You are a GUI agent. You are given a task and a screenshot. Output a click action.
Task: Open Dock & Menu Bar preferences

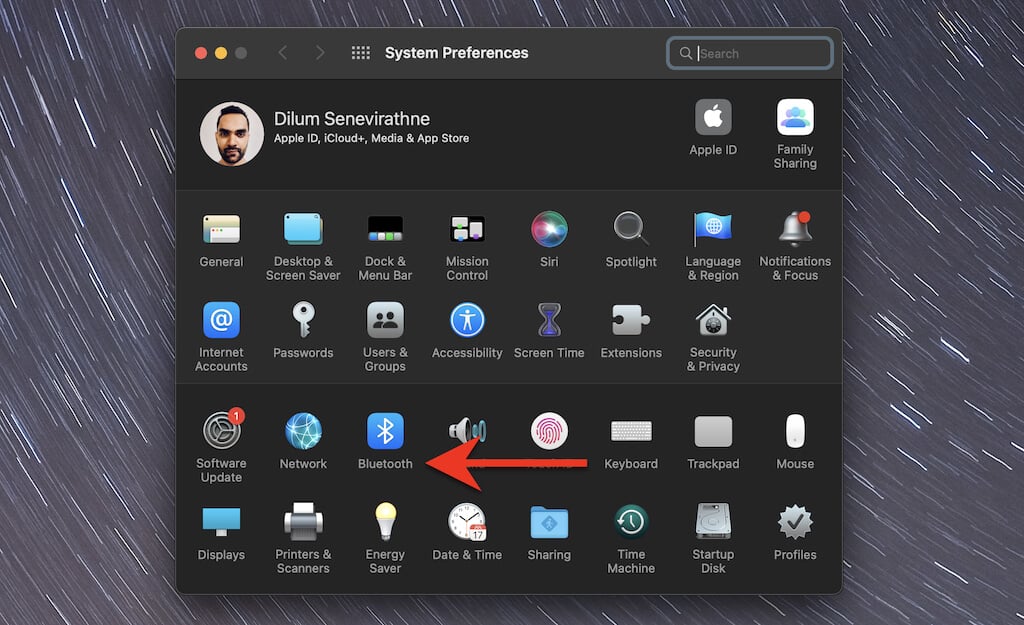385,230
